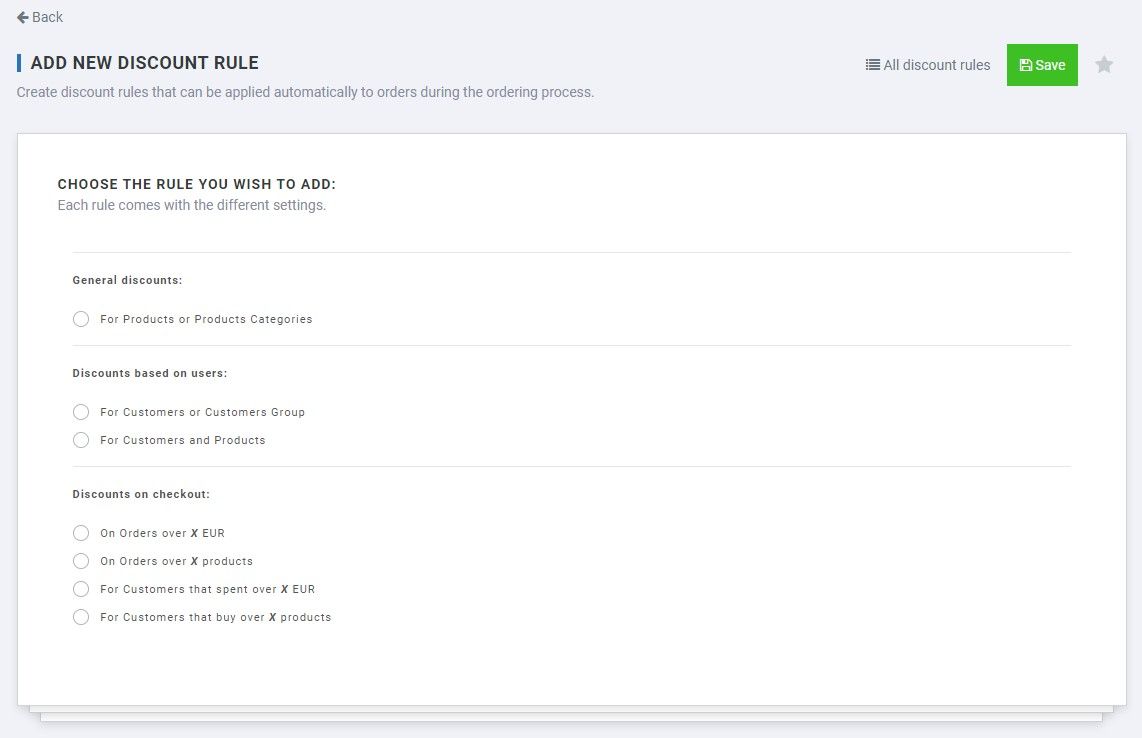
Task: Save the new discount rule
Action: (1042, 65)
